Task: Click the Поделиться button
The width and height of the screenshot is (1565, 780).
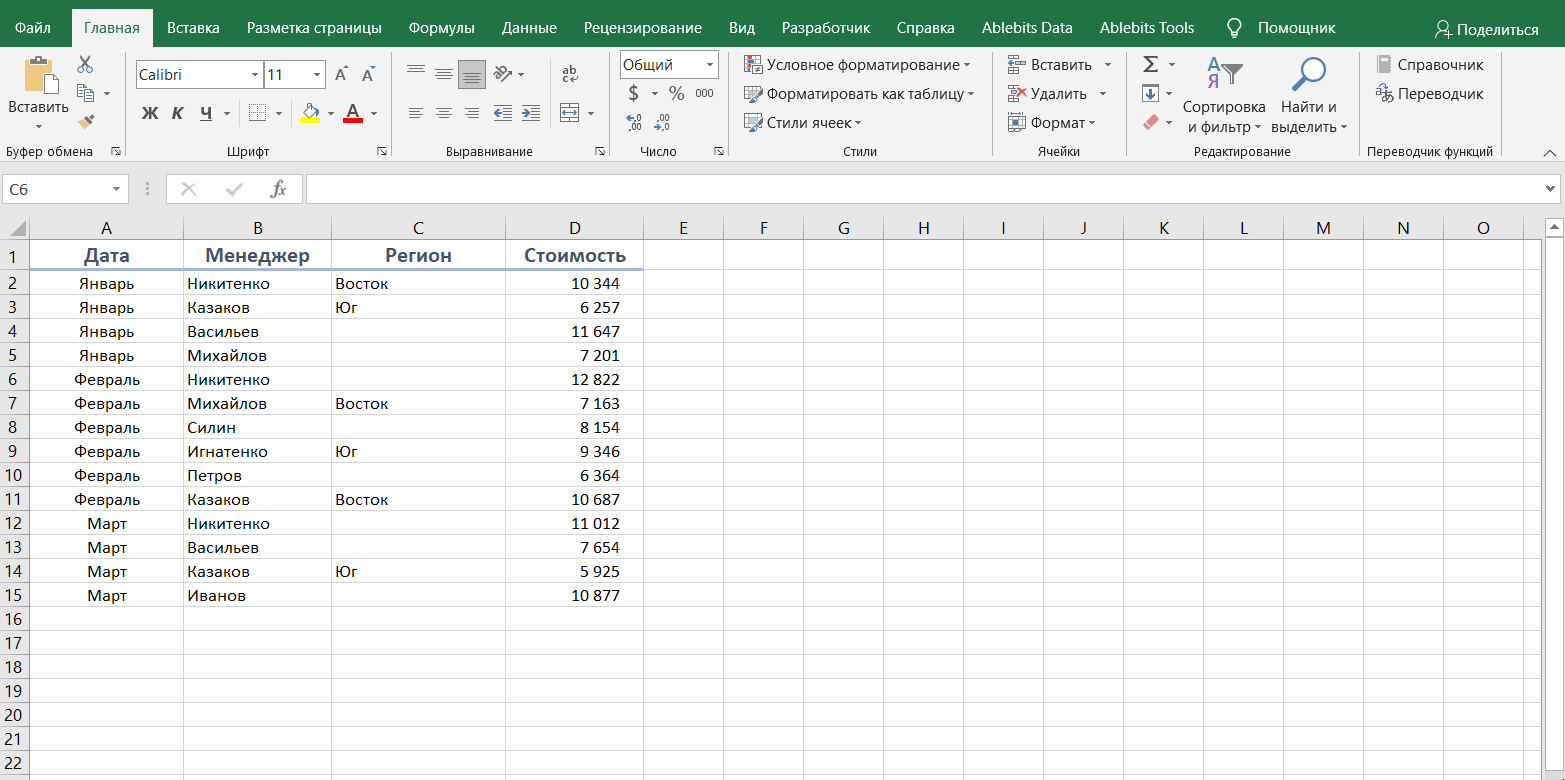Action: [x=1486, y=29]
